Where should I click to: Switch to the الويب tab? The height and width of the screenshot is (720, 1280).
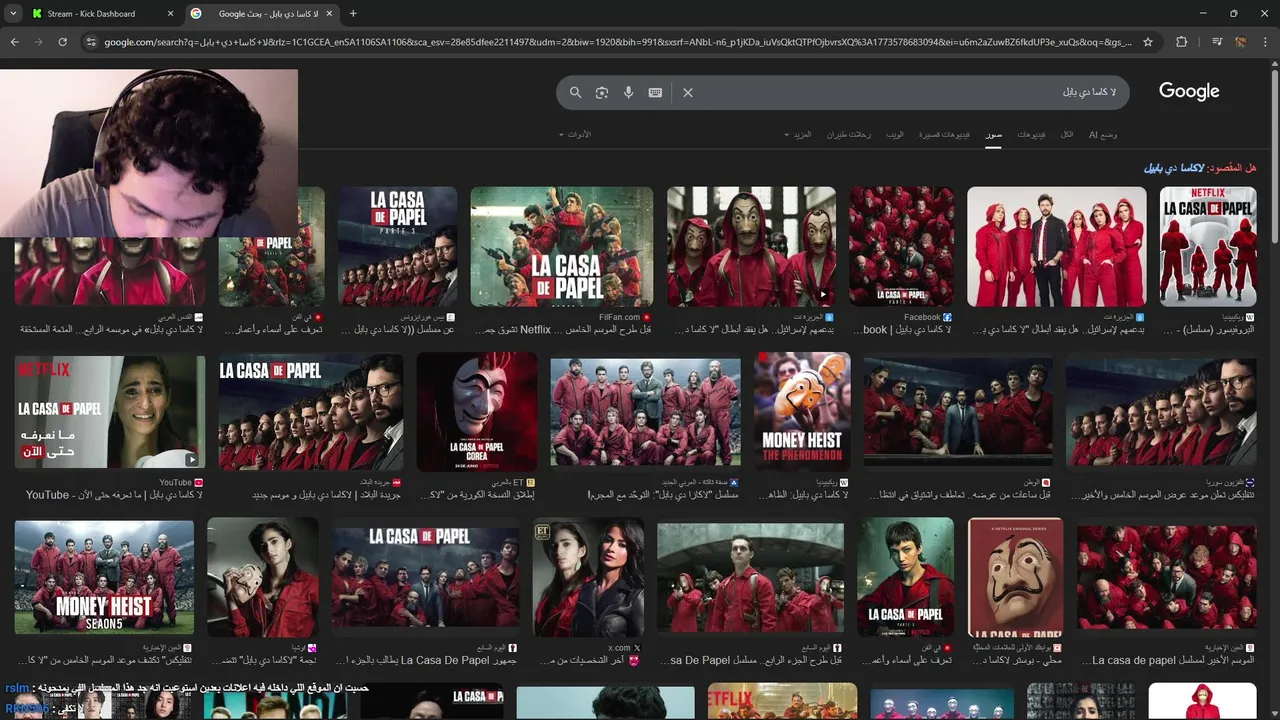pos(895,134)
